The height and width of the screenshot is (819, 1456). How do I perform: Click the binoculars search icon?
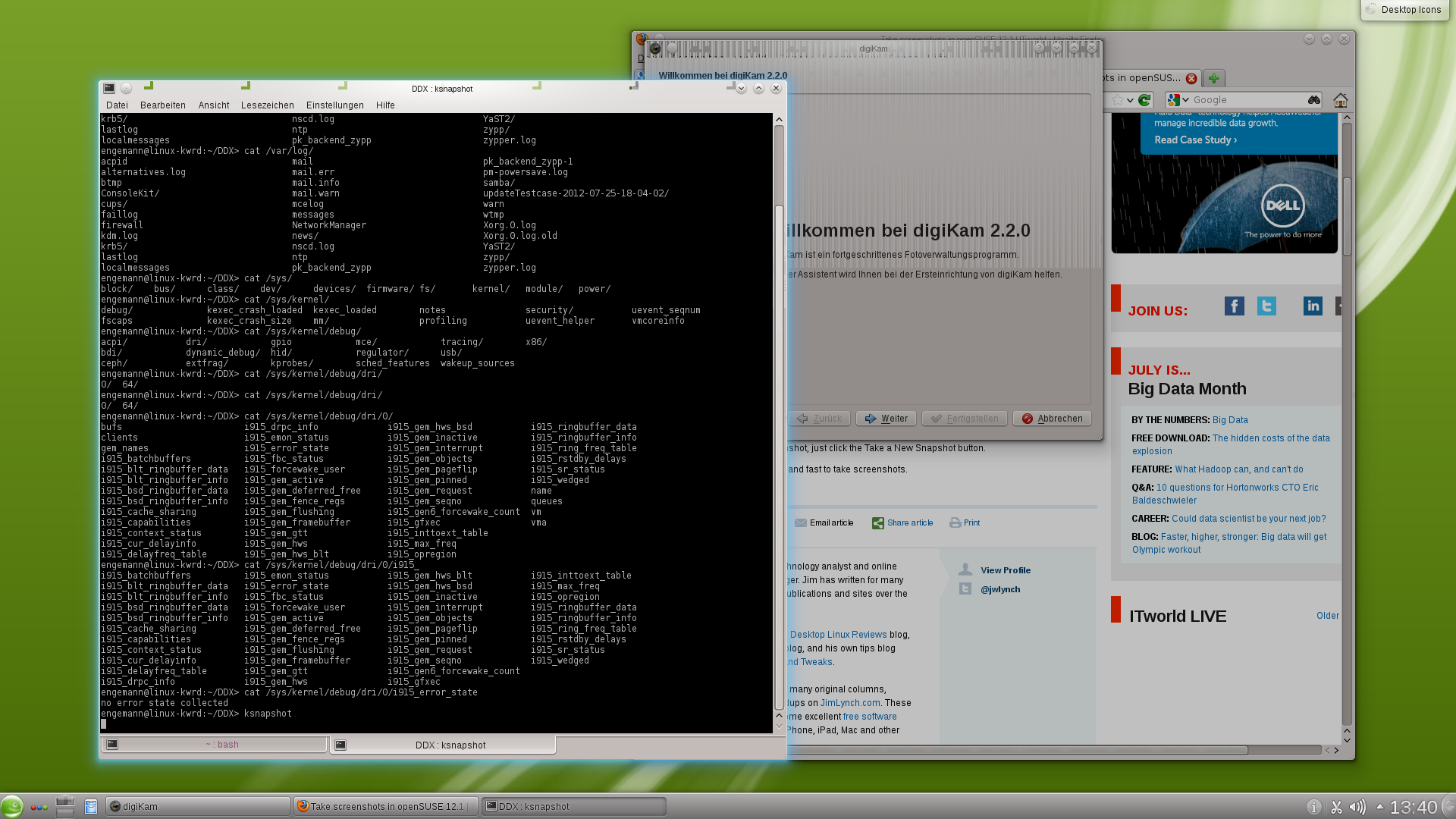(1313, 100)
